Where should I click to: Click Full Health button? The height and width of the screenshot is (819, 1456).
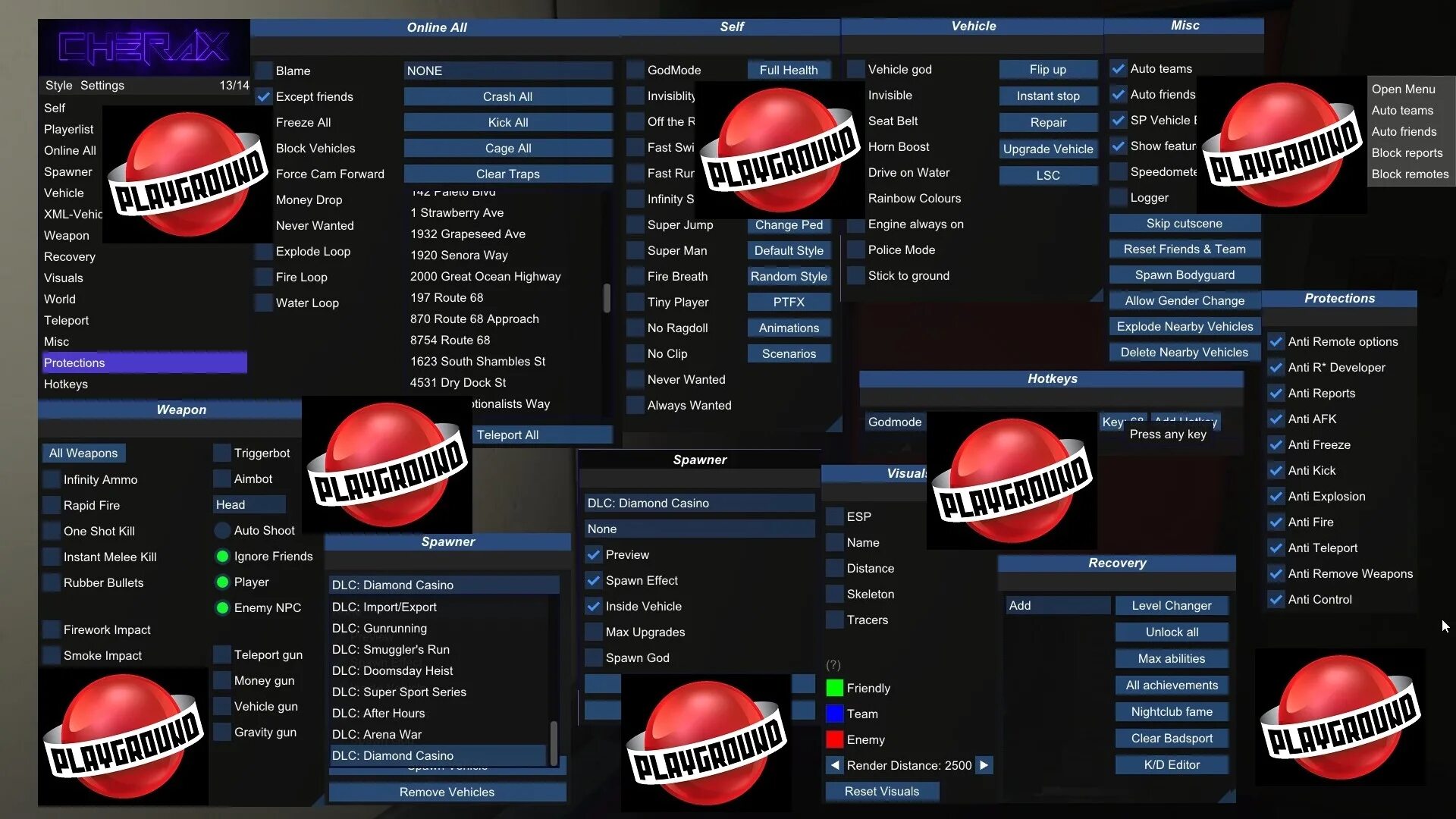[x=789, y=70]
